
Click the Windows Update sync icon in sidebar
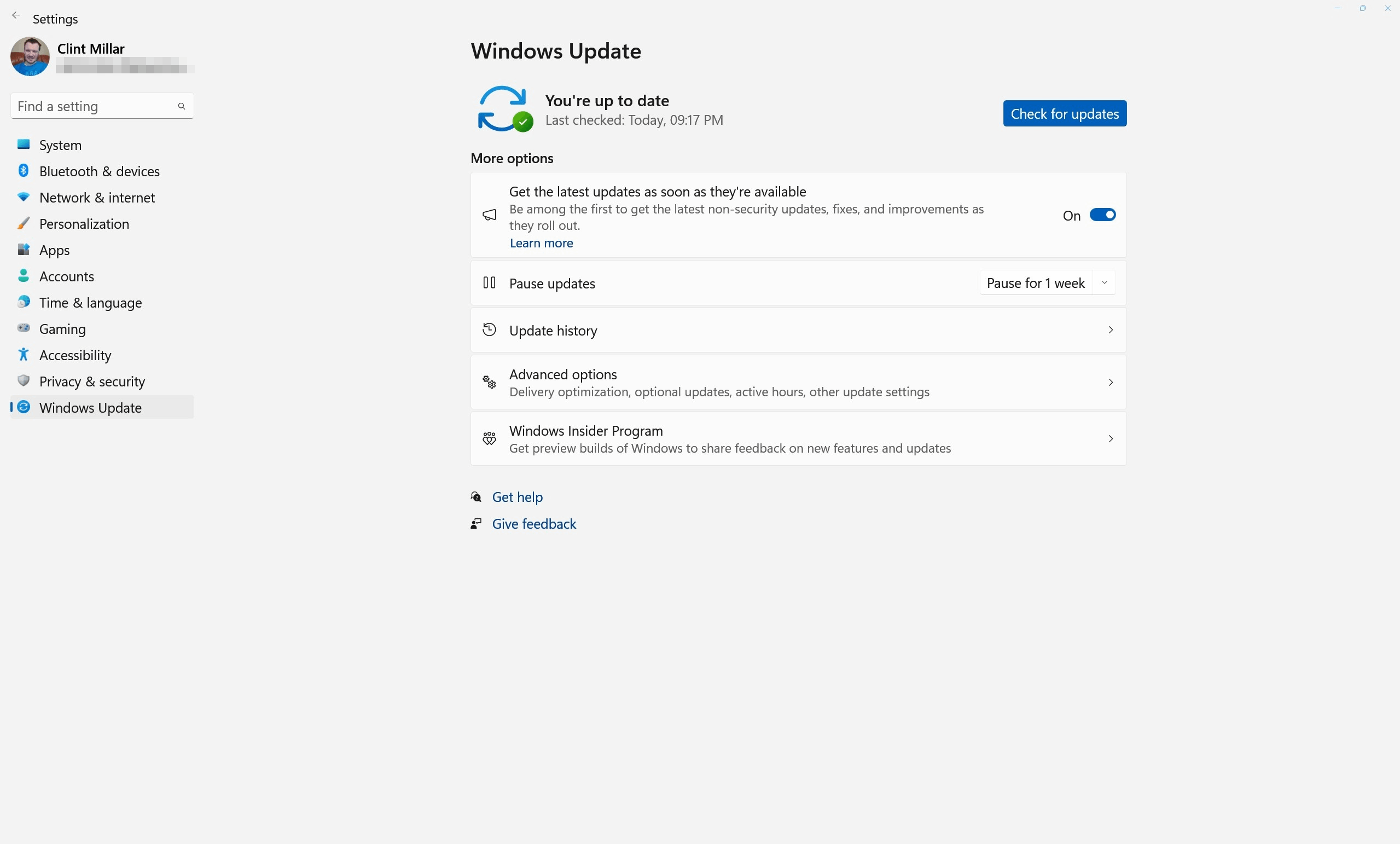click(x=24, y=407)
